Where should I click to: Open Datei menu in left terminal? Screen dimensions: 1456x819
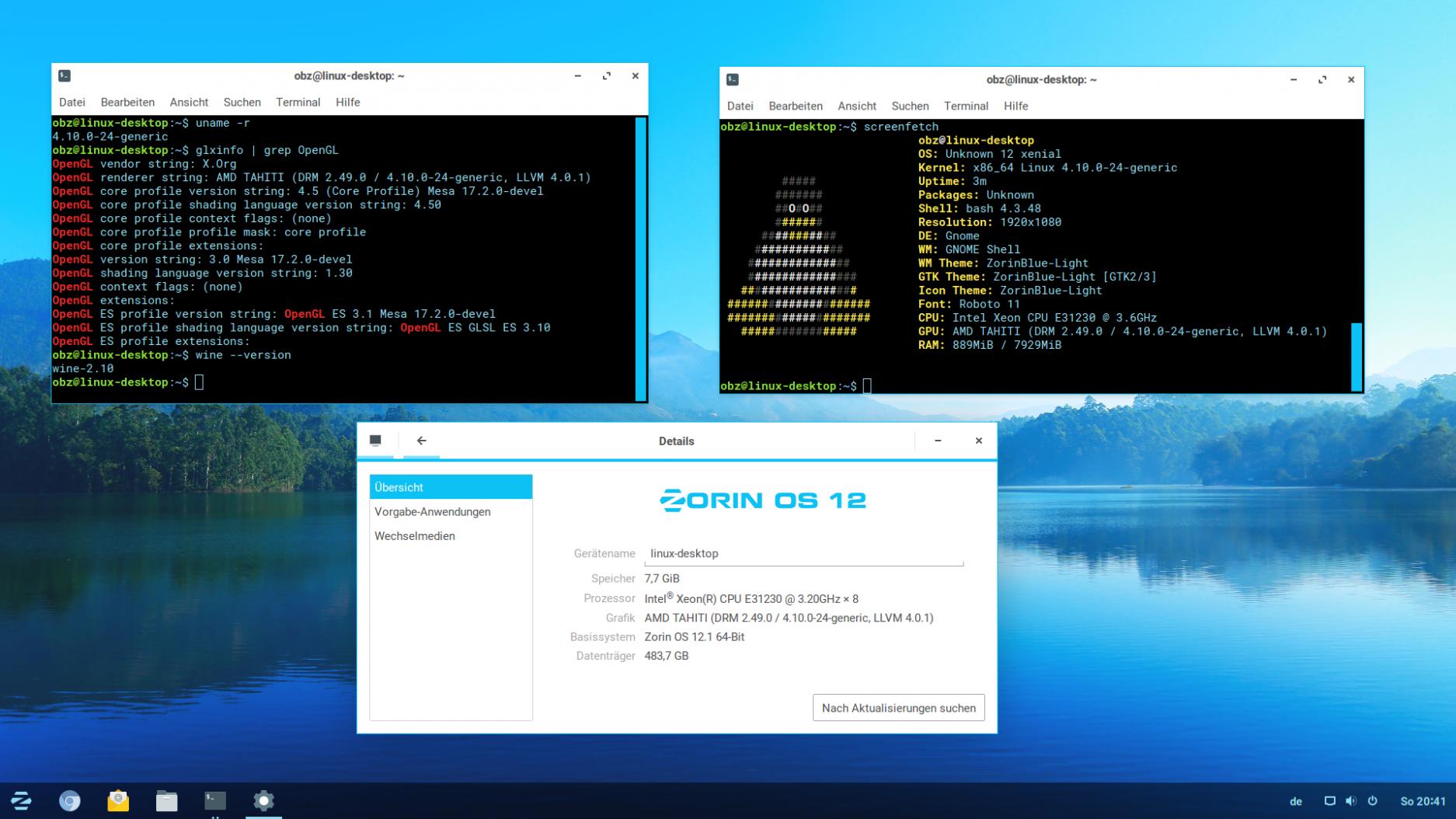pyautogui.click(x=72, y=103)
